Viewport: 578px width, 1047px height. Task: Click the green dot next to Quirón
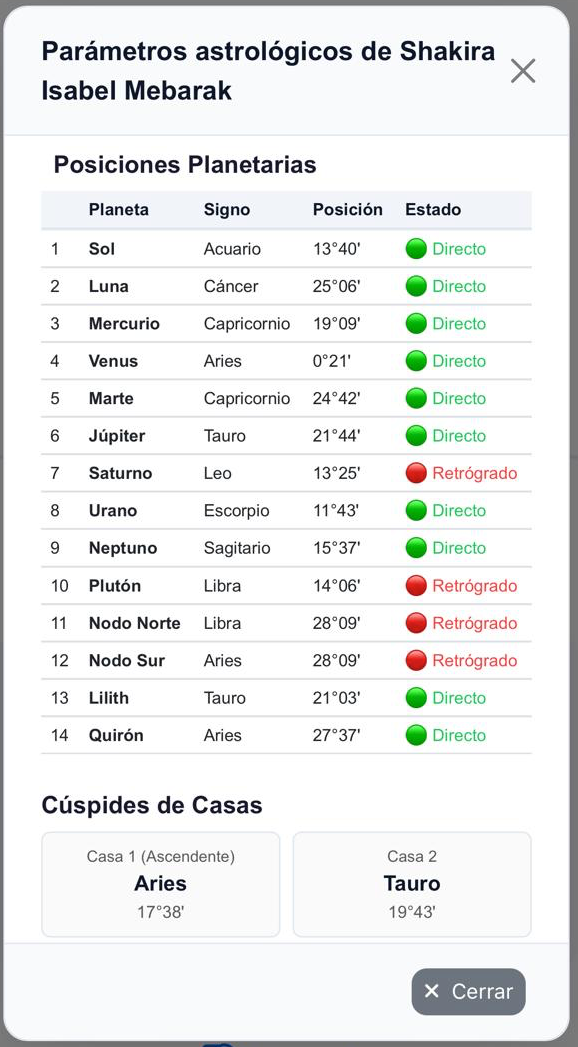416,735
